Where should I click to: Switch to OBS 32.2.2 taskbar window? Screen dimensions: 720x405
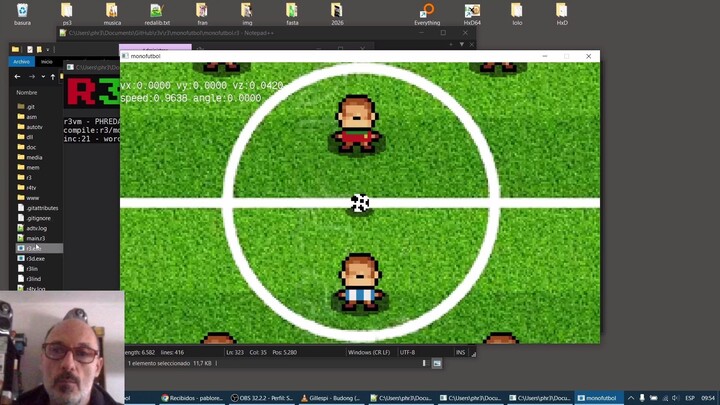[x=262, y=398]
